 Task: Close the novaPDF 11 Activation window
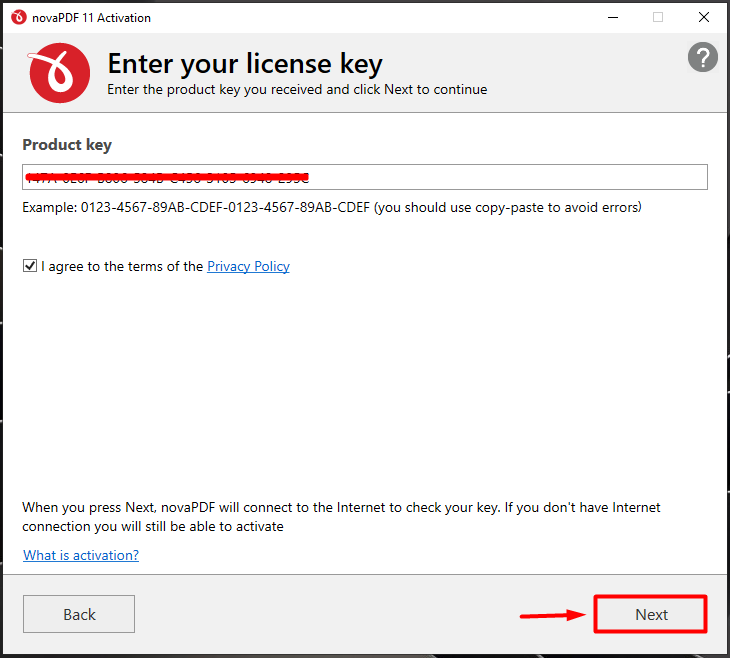pos(706,17)
